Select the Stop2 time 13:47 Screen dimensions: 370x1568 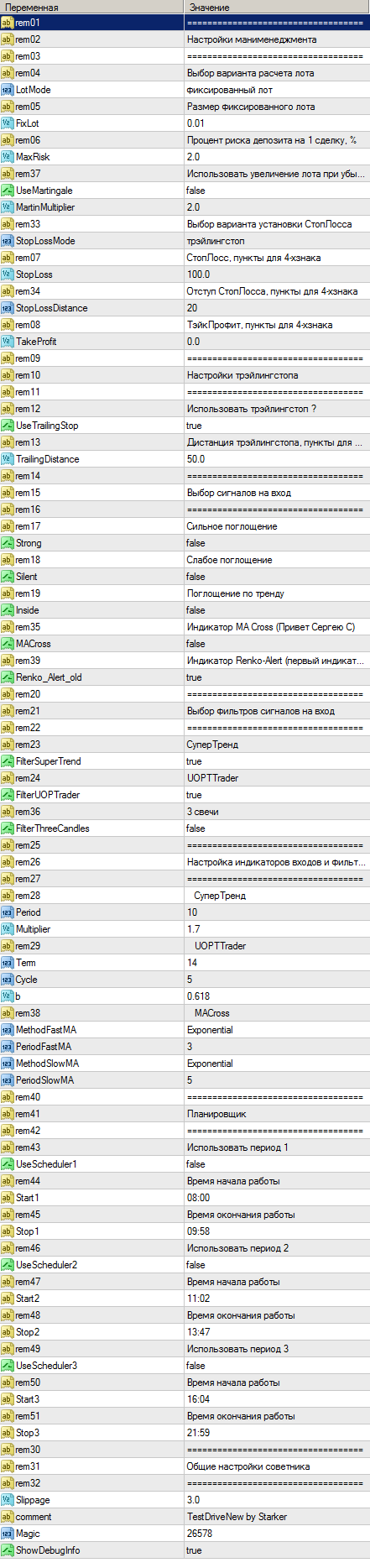pos(198,1332)
